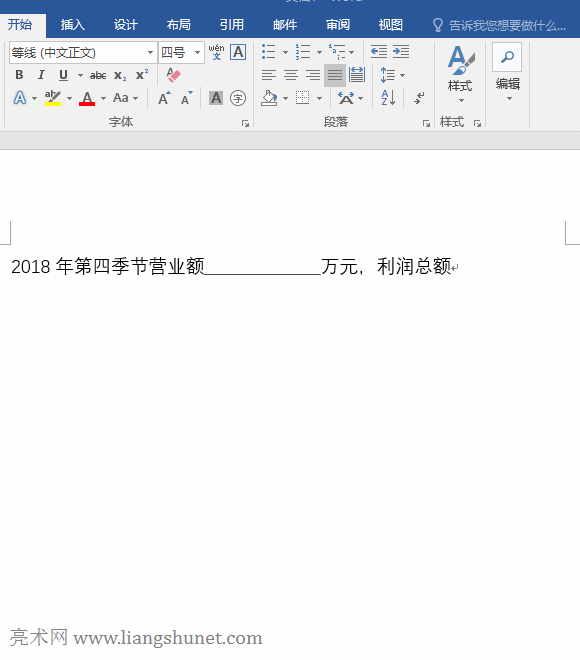The height and width of the screenshot is (660, 580).
Task: Toggle Bold formatting
Action: [x=19, y=75]
